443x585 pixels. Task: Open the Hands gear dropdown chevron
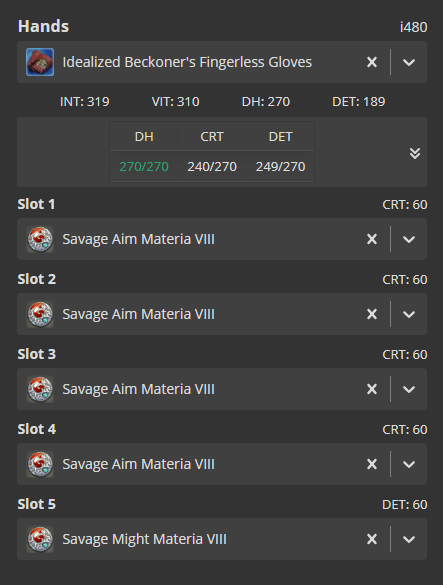tap(409, 62)
